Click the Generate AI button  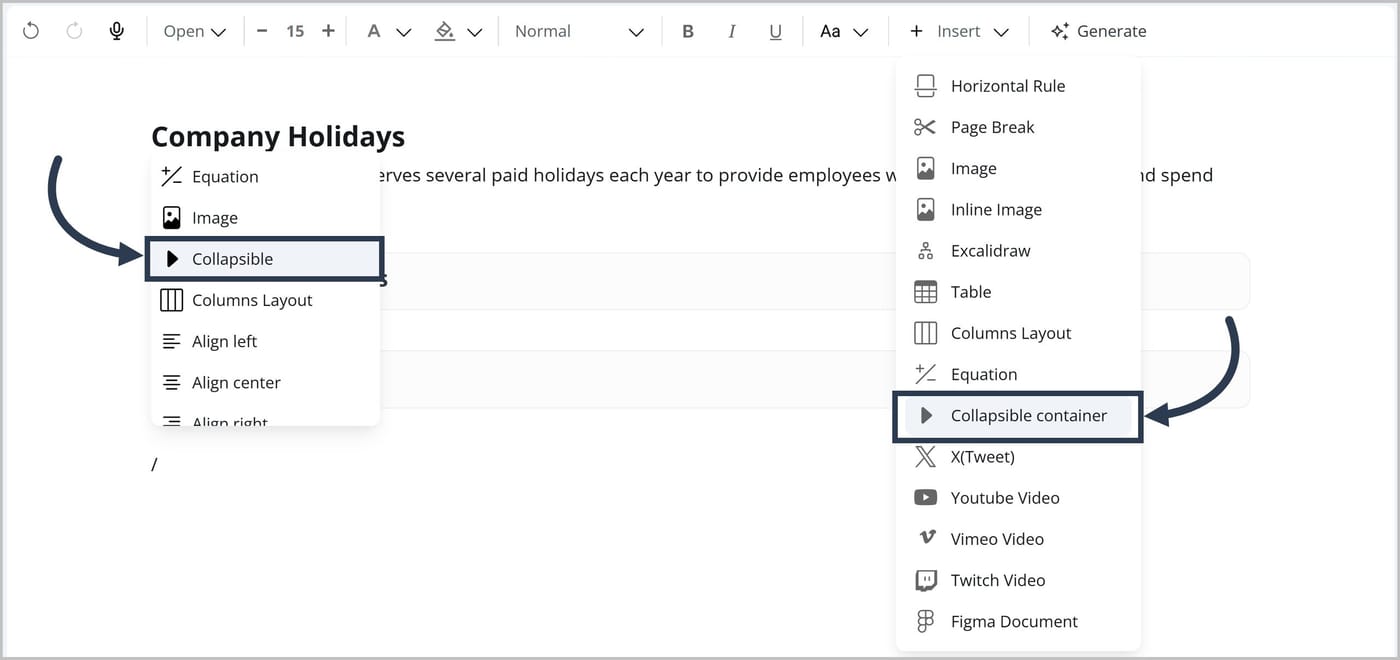click(x=1098, y=31)
